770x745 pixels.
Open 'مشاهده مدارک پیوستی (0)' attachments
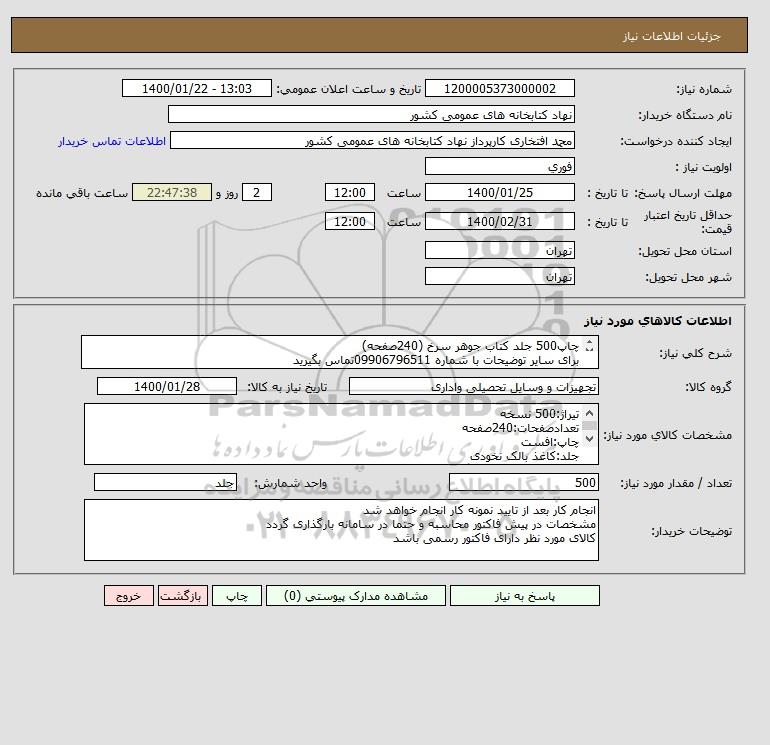[356, 596]
